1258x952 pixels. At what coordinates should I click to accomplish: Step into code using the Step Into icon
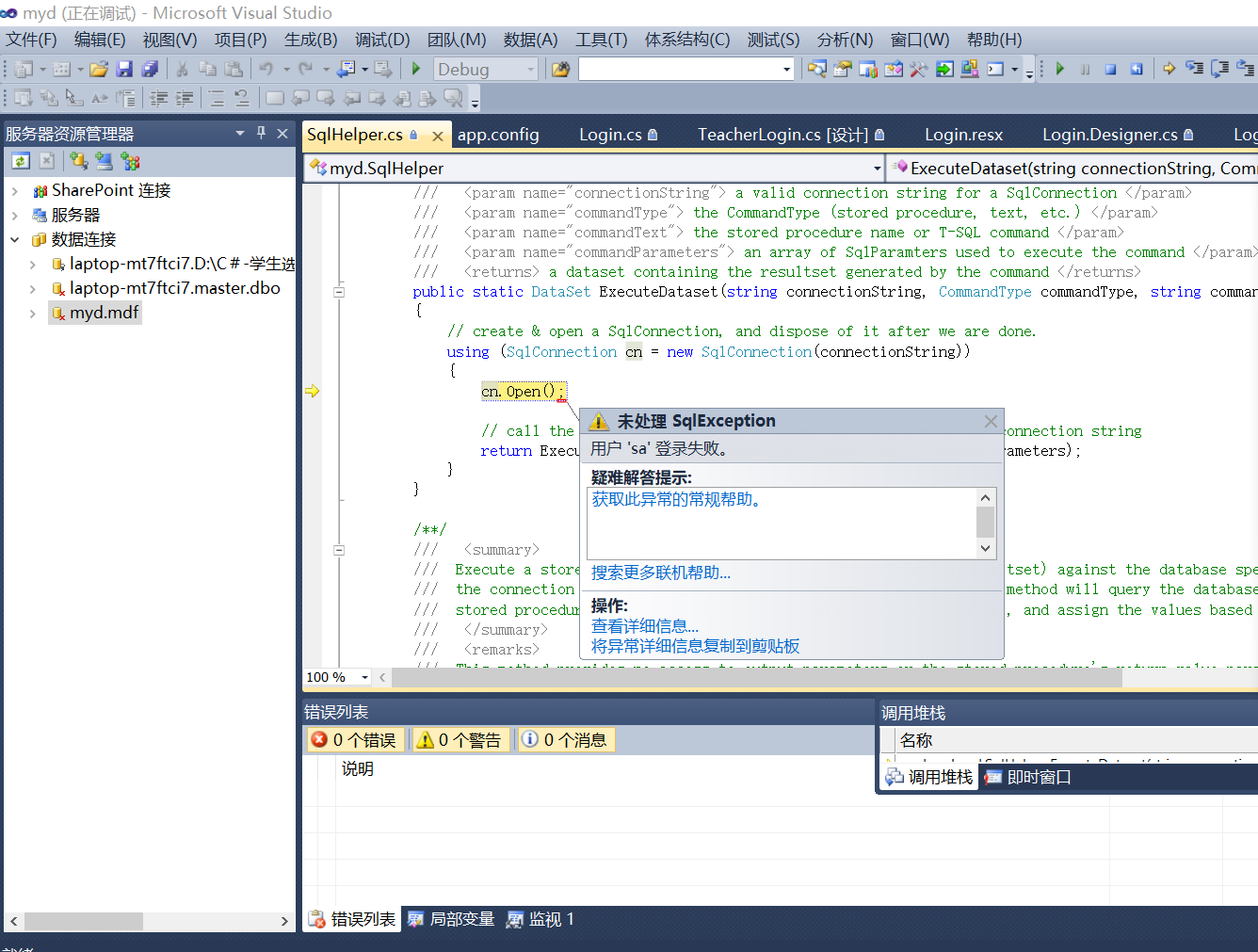point(1194,69)
